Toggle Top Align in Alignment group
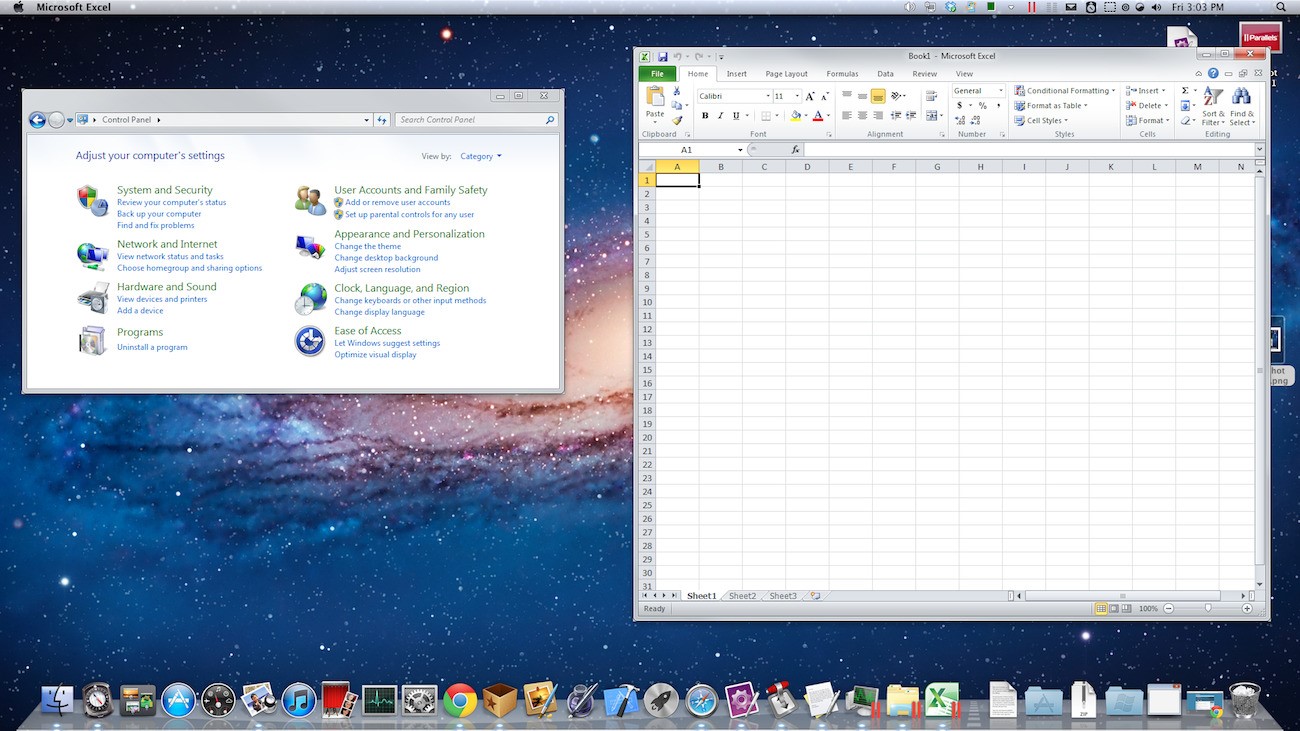 pyautogui.click(x=847, y=96)
